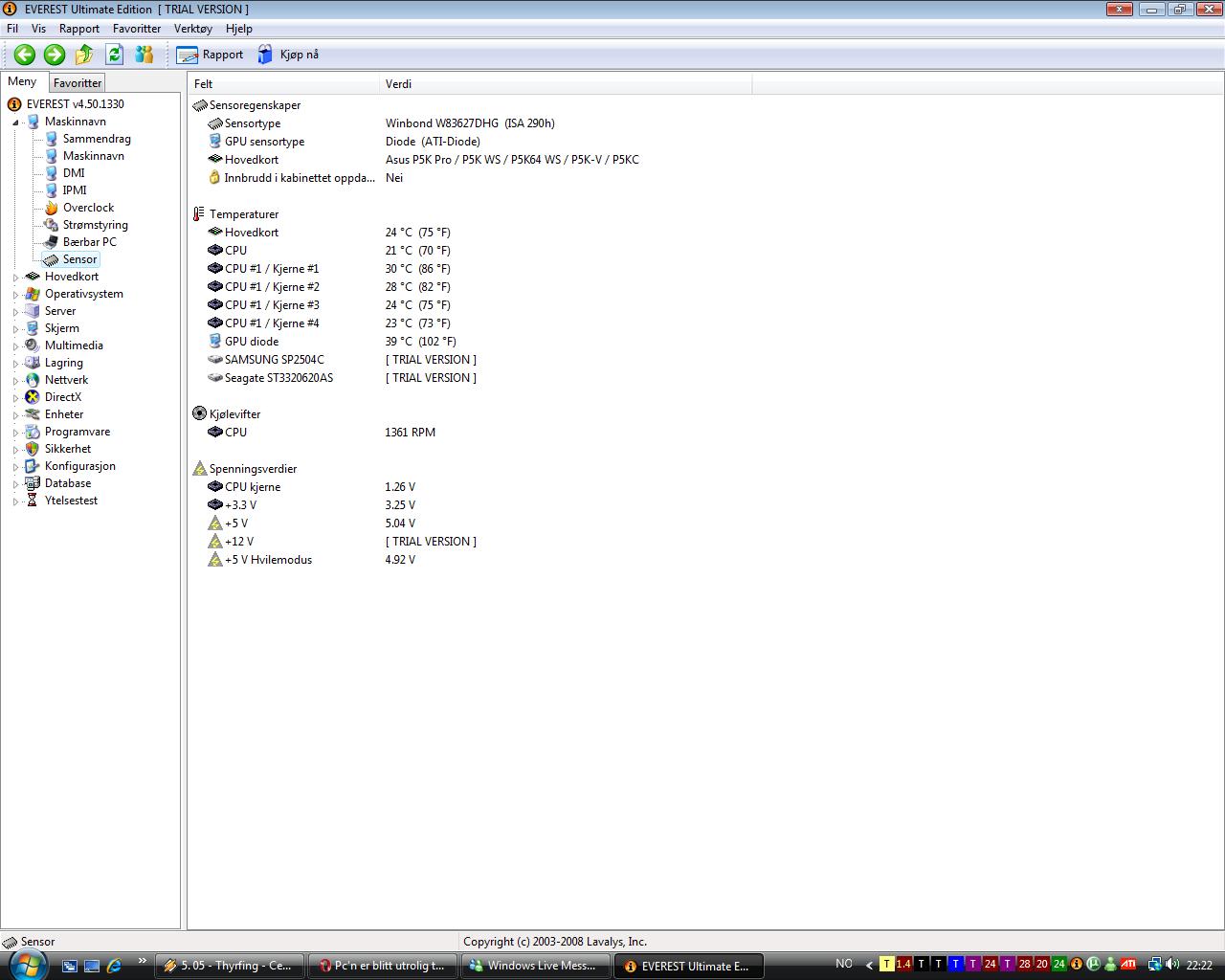This screenshot has height=980, width=1225.
Task: Click the Ytelsestest hourglass icon
Action: pyautogui.click(x=33, y=501)
